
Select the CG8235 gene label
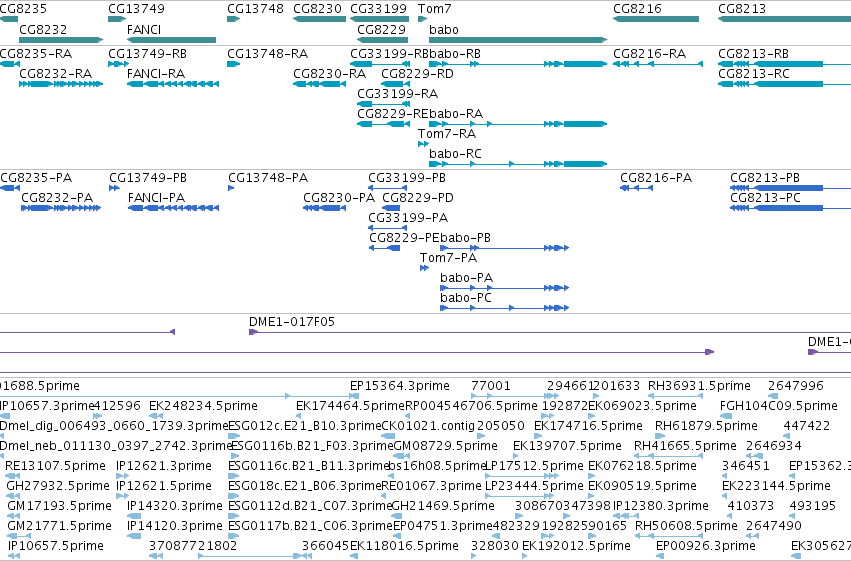[23, 9]
